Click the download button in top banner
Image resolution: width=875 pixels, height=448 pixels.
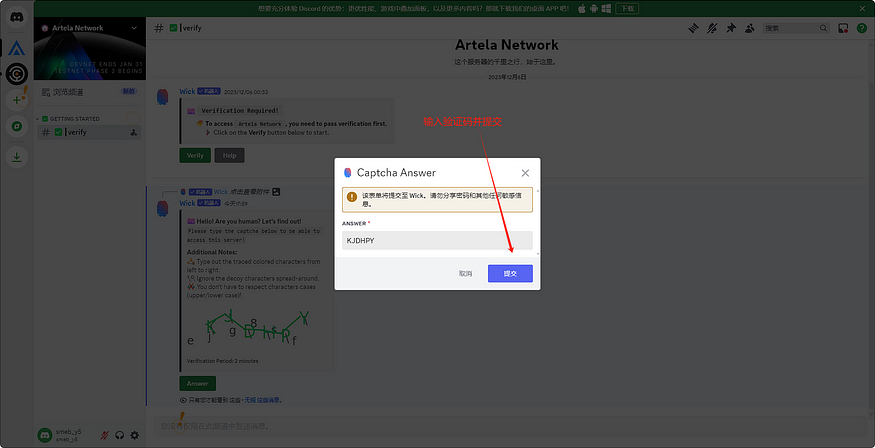pos(627,8)
